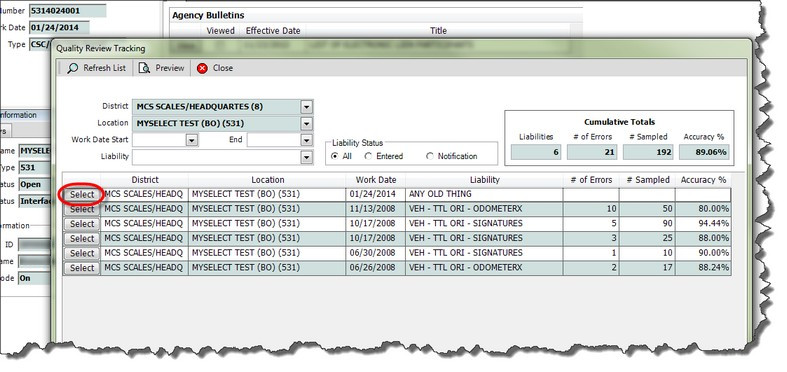Open the End date dropdown
This screenshot has height=372, width=787.
pos(307,140)
